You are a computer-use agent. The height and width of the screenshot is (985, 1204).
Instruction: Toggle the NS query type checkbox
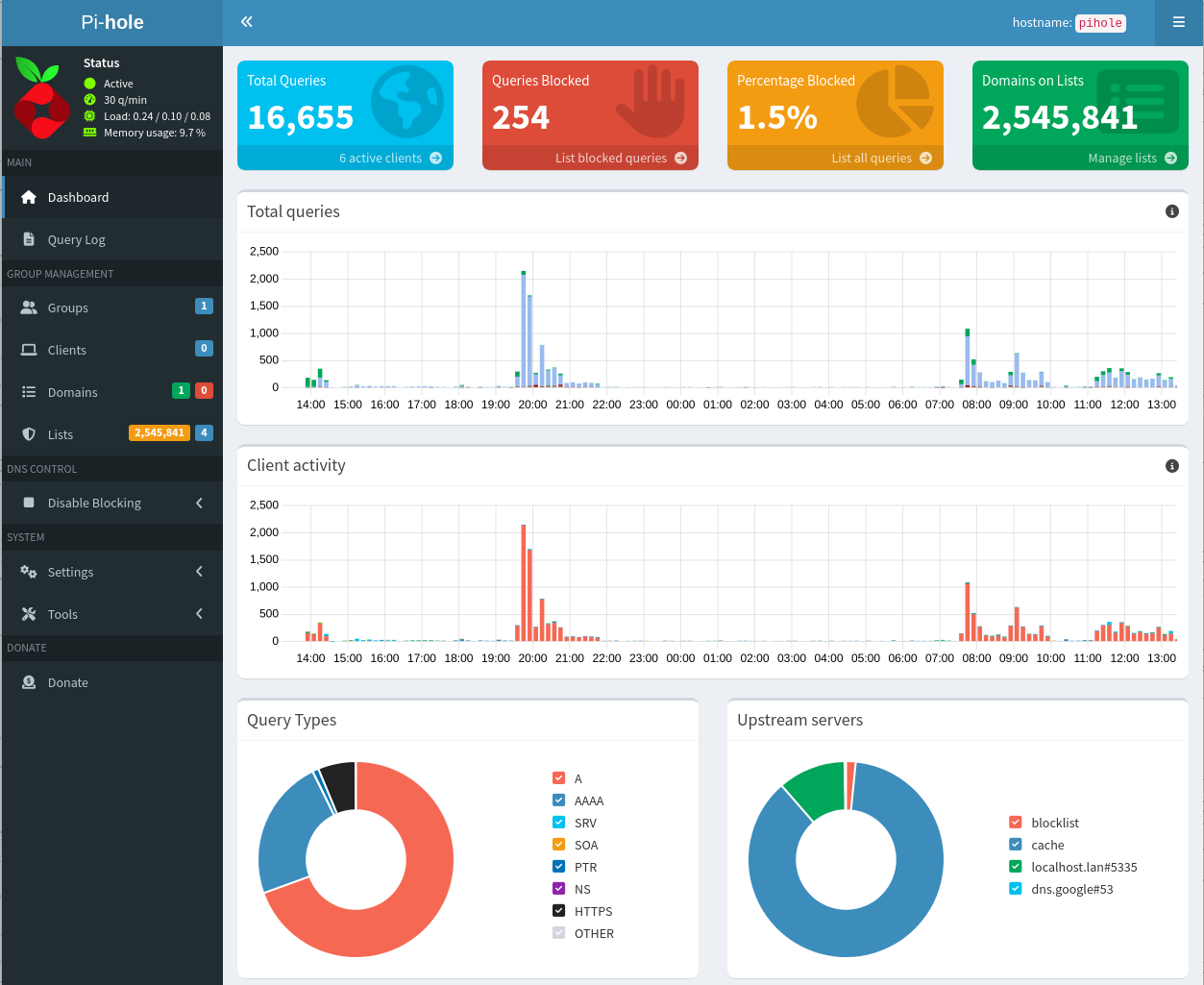point(559,889)
